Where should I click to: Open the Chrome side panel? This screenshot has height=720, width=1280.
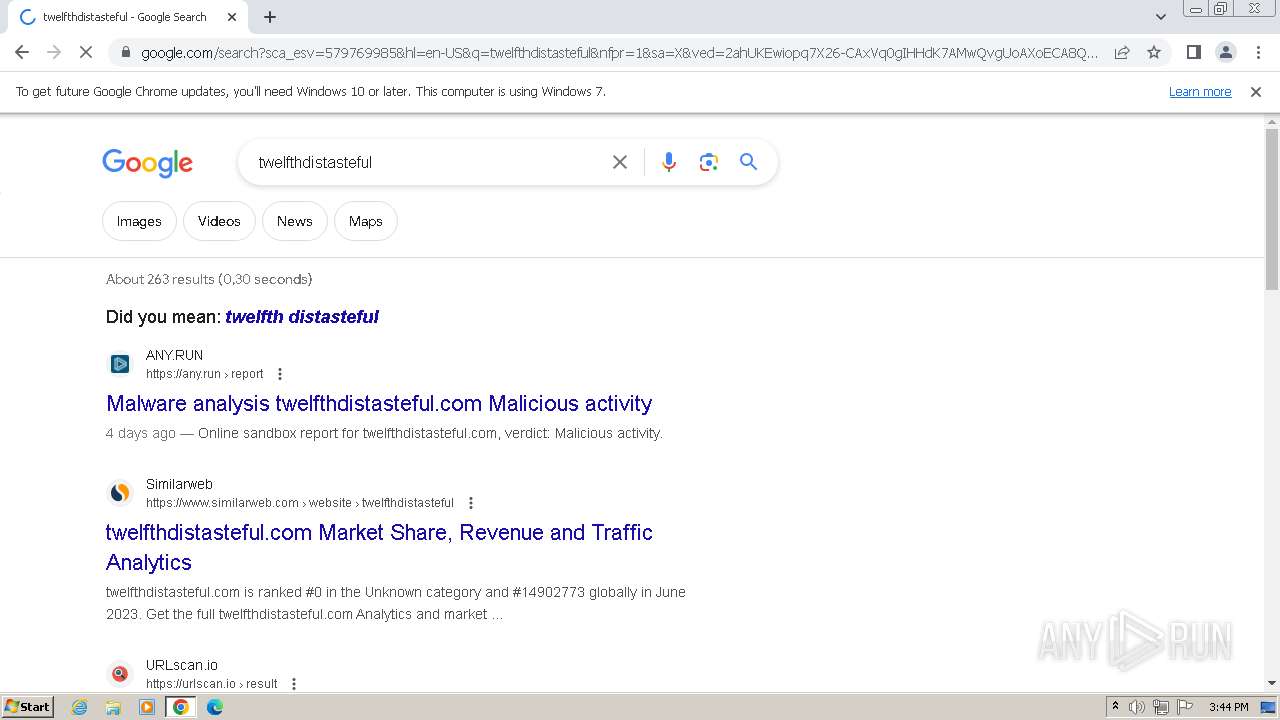click(x=1193, y=52)
